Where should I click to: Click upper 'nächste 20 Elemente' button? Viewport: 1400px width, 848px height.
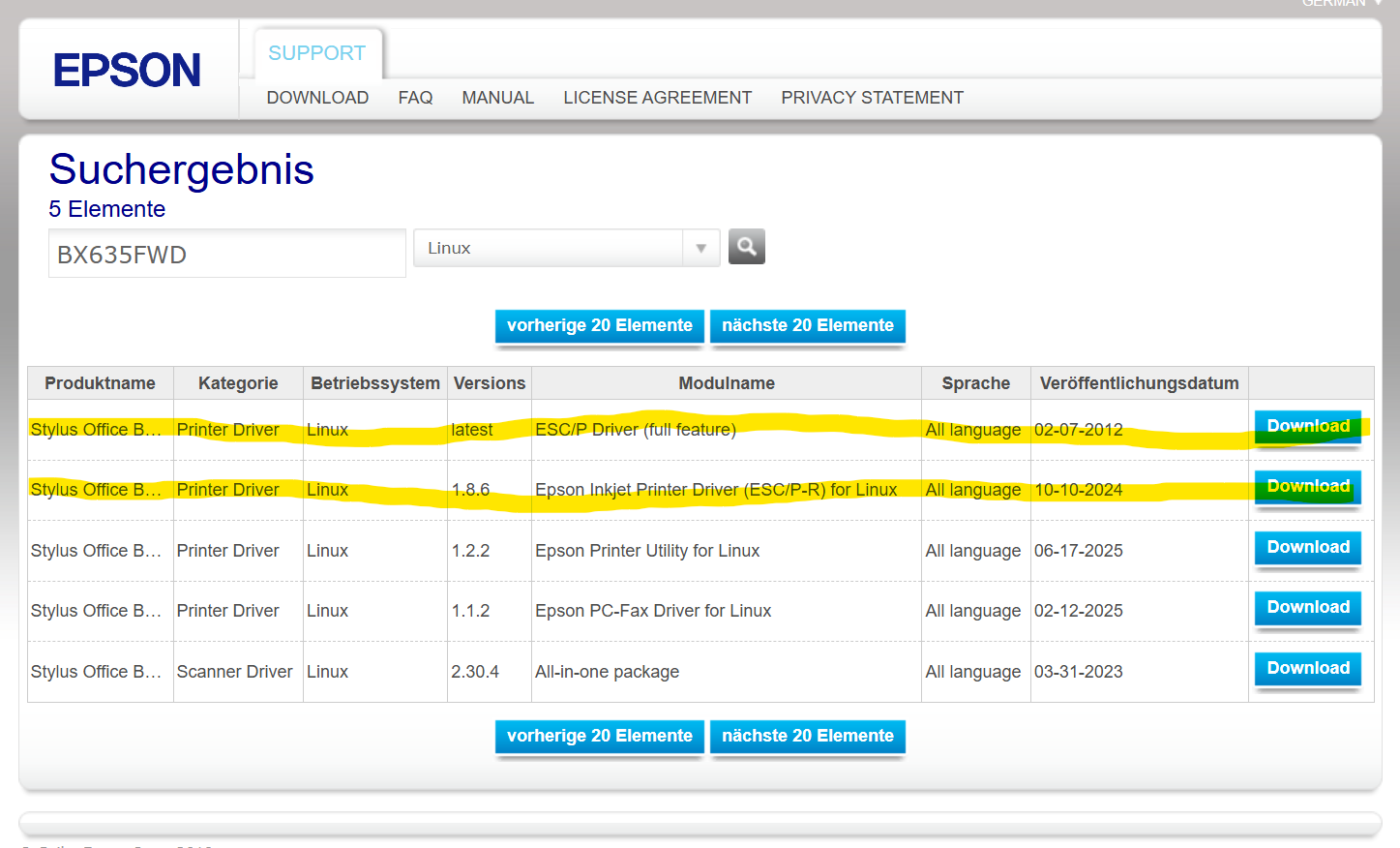(x=807, y=326)
